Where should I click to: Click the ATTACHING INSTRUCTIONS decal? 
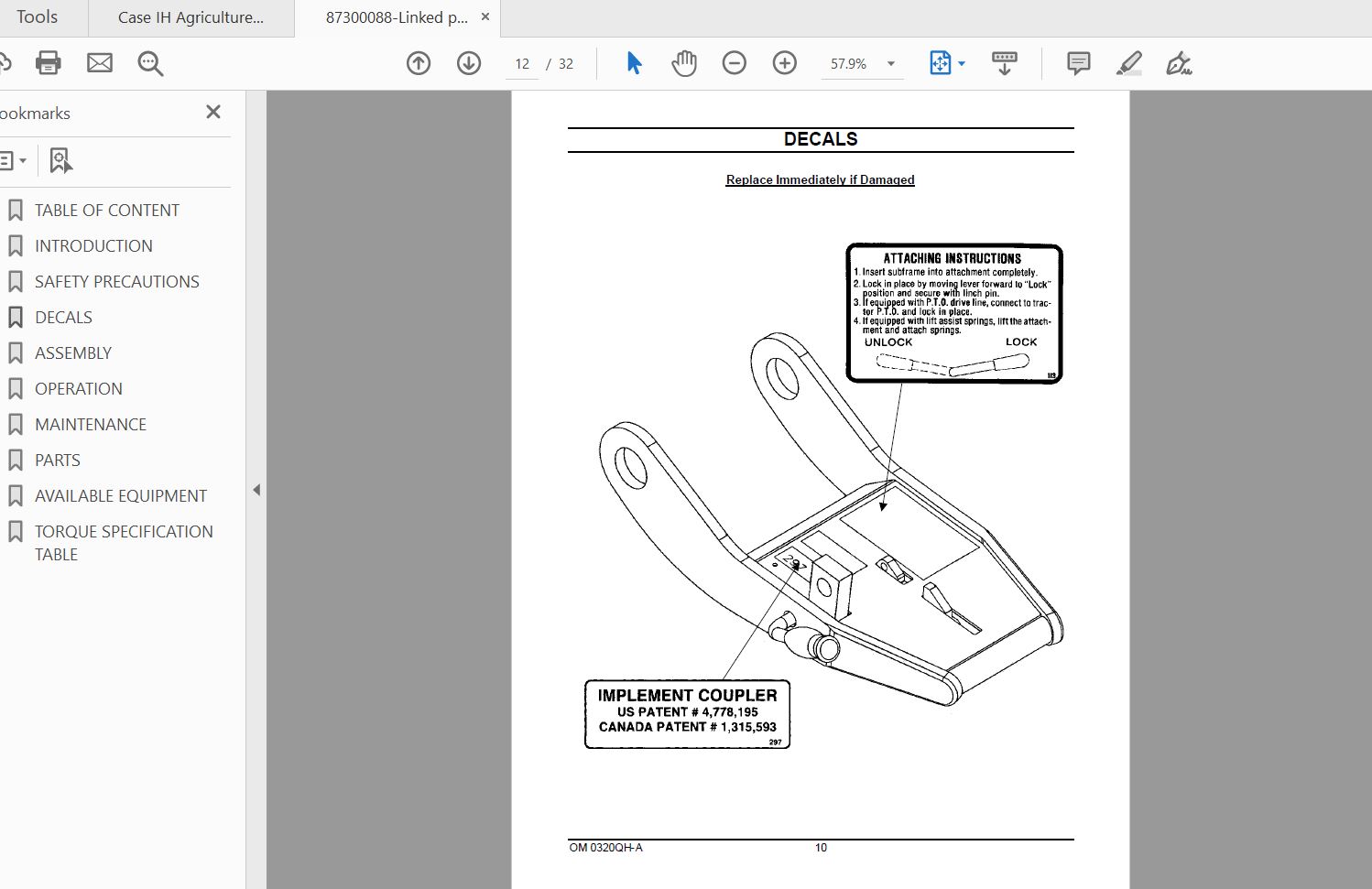point(954,313)
